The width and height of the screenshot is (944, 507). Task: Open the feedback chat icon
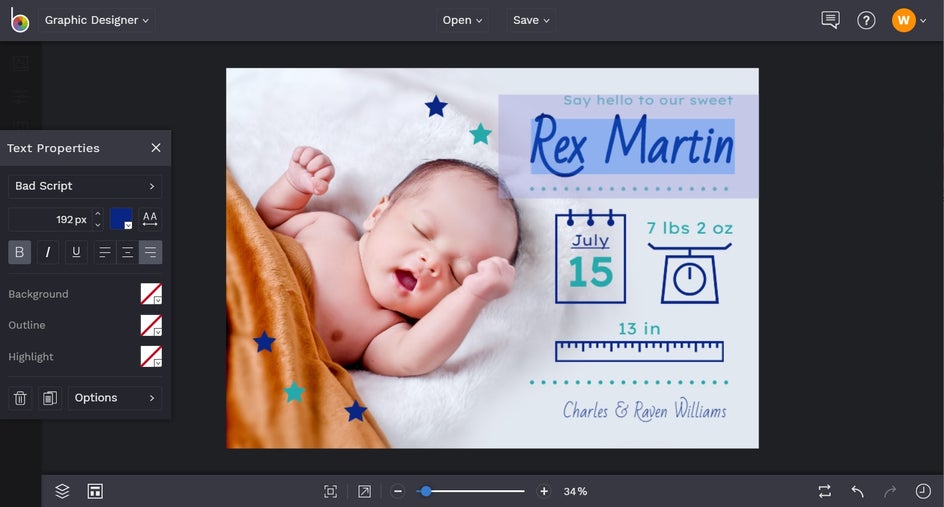click(x=830, y=20)
